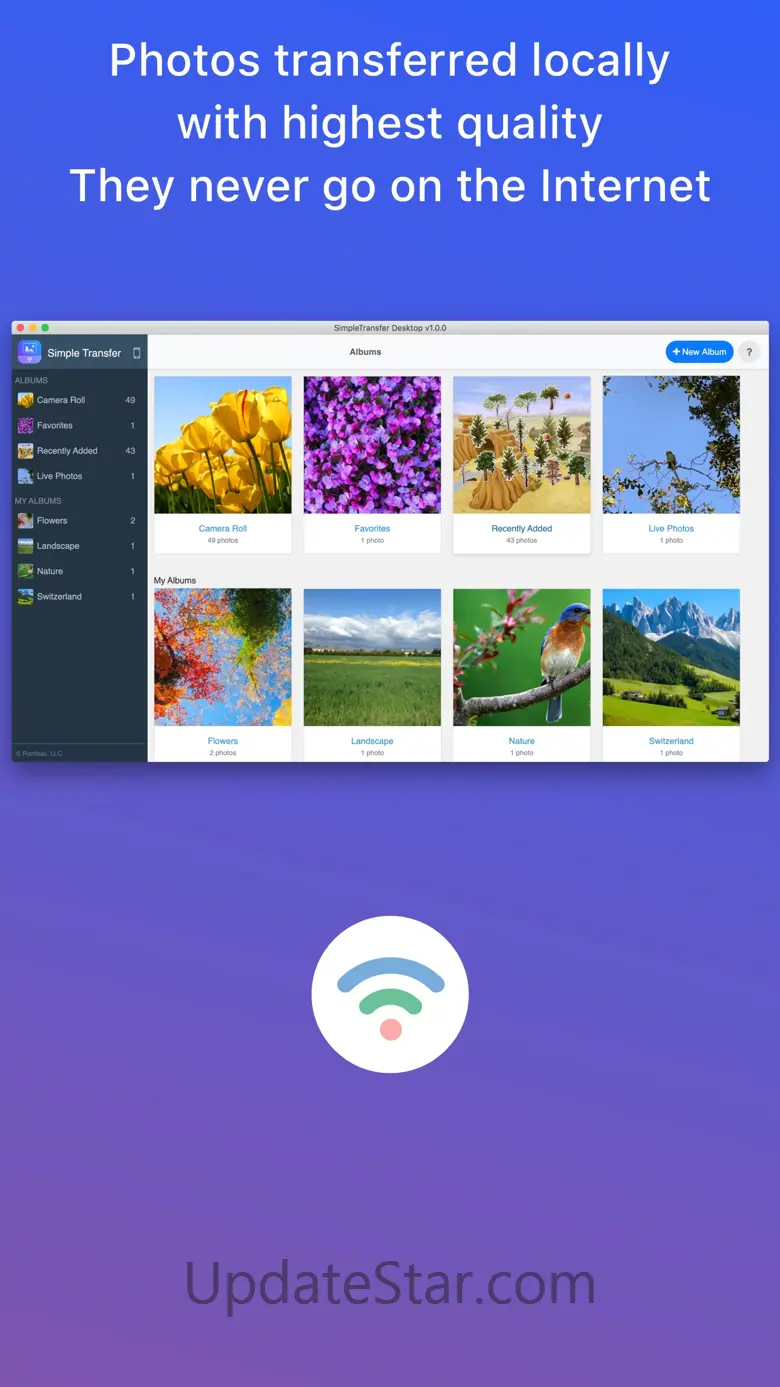Click the Switzerland sidebar thumbnail icon
The image size is (780, 1387).
tap(25, 597)
